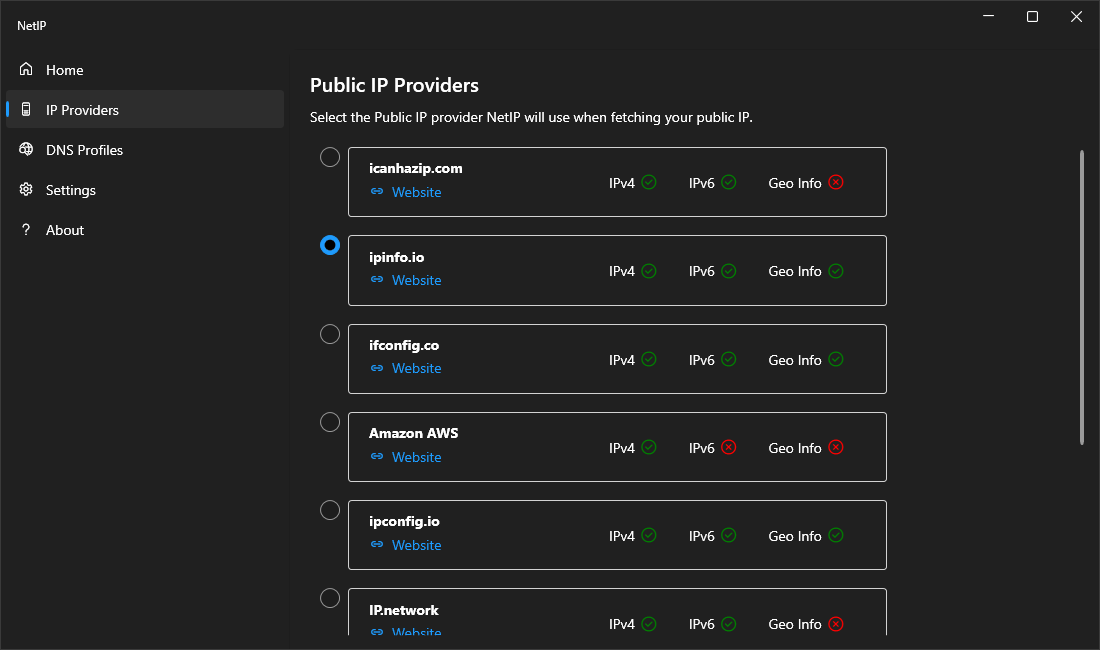This screenshot has height=650, width=1100.
Task: Click the About question mark icon
Action: point(26,229)
